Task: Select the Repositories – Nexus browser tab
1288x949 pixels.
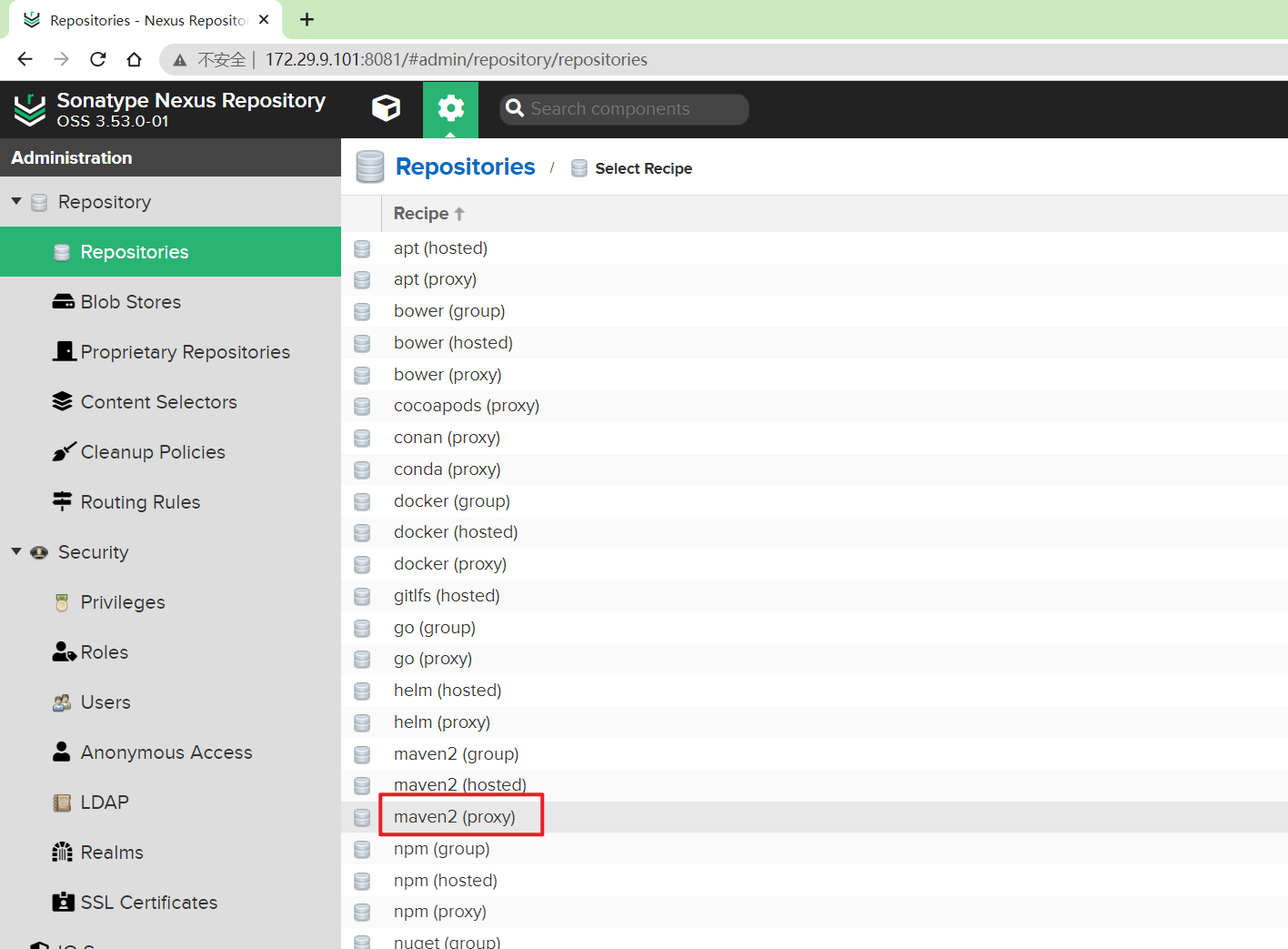Action: pyautogui.click(x=146, y=20)
